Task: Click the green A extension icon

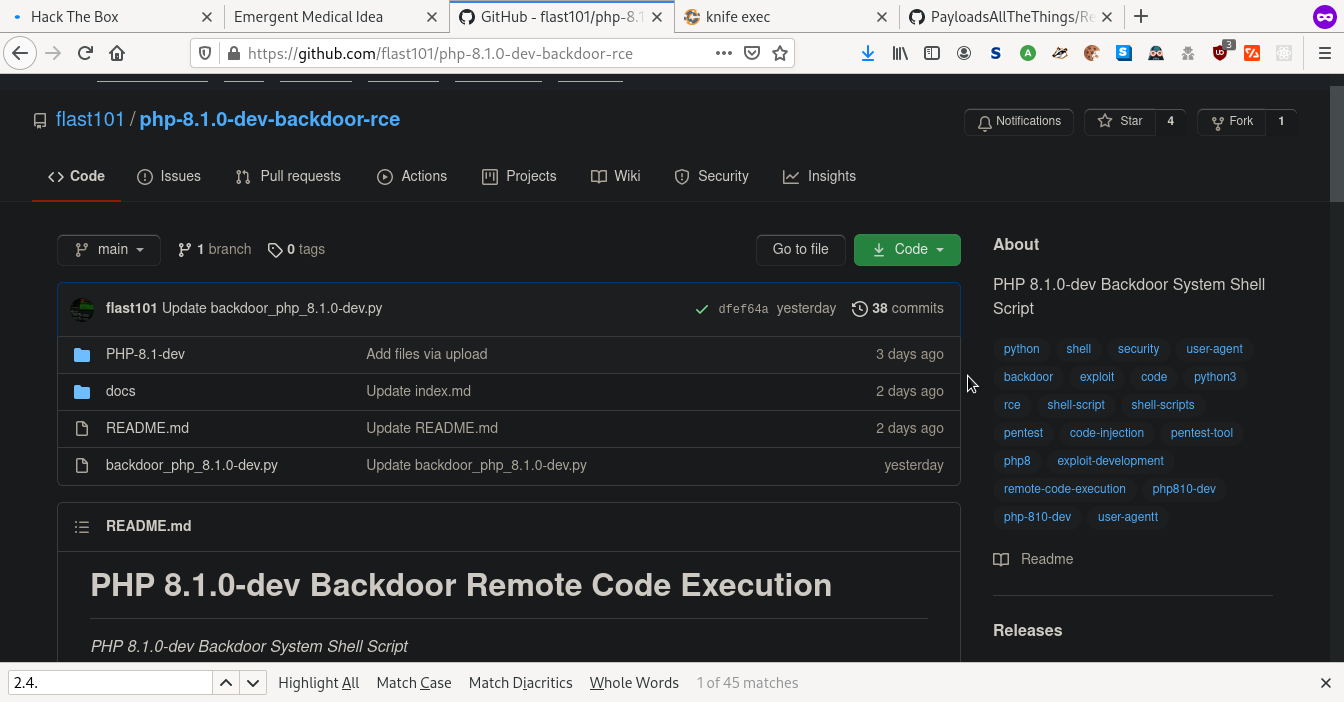Action: tap(1028, 54)
